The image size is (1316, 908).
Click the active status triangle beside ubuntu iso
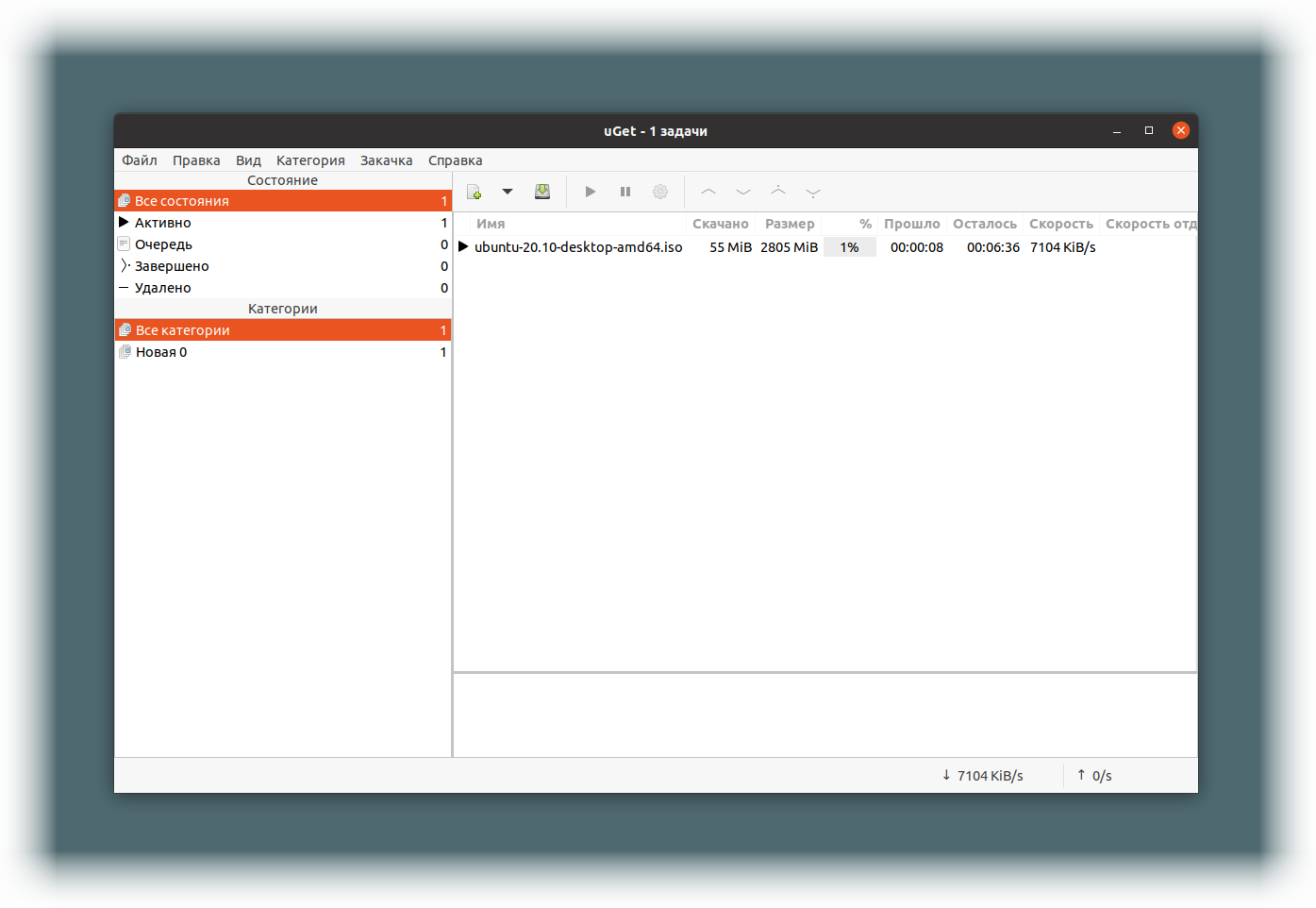click(463, 247)
